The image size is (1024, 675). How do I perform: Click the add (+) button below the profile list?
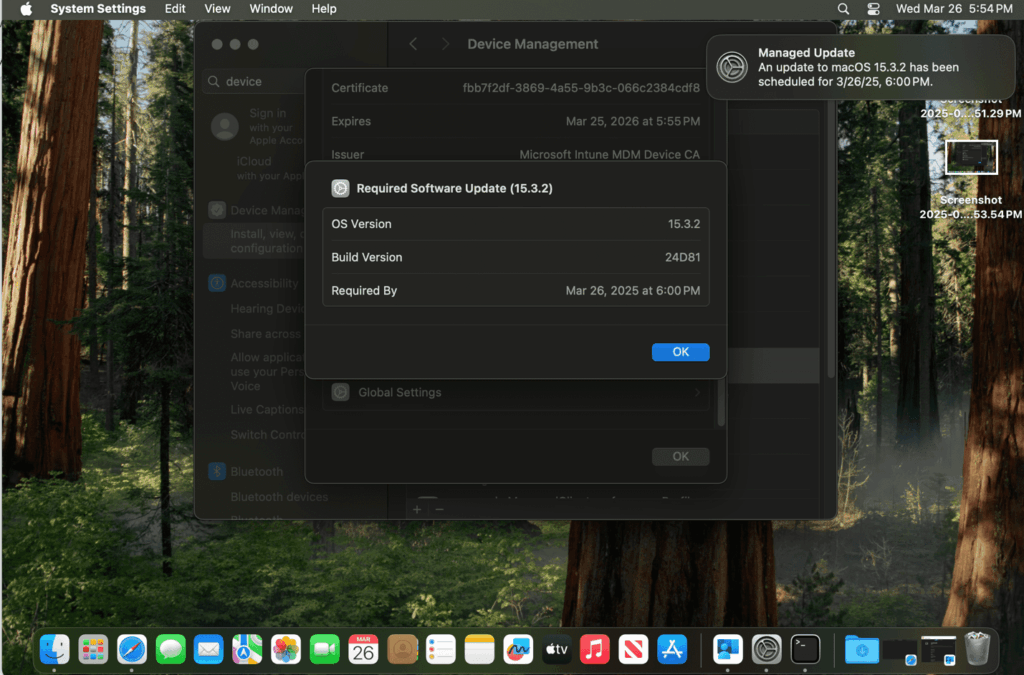tap(417, 509)
